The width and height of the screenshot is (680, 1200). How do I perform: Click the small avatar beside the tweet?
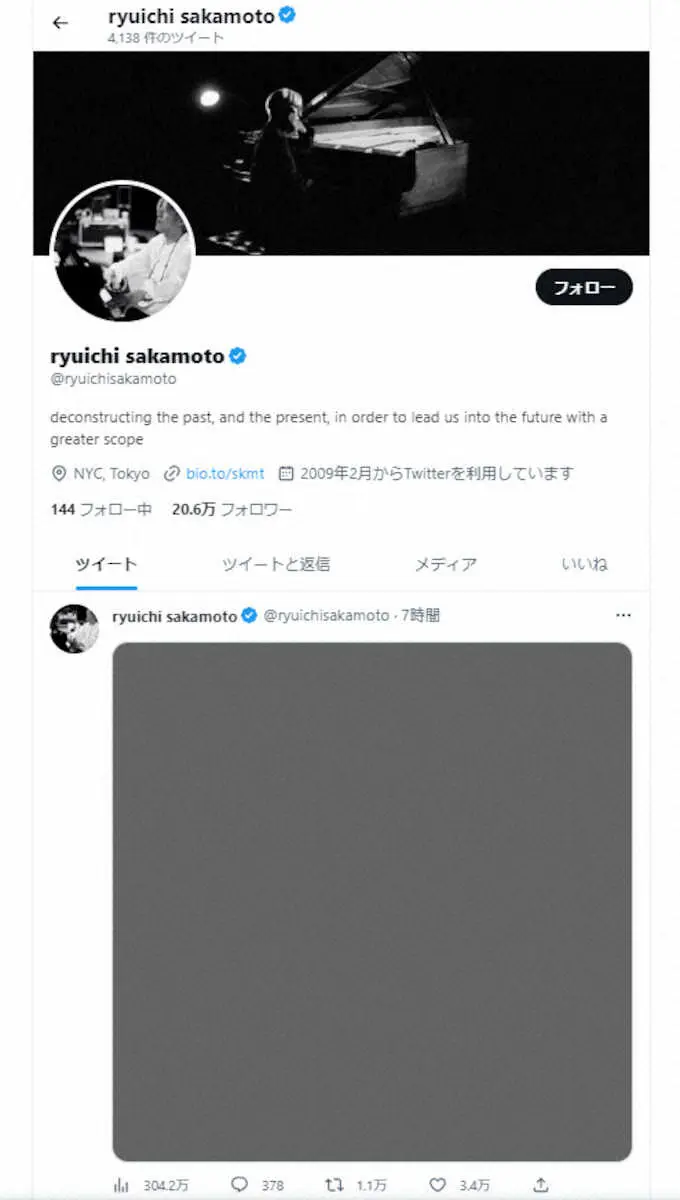click(75, 629)
